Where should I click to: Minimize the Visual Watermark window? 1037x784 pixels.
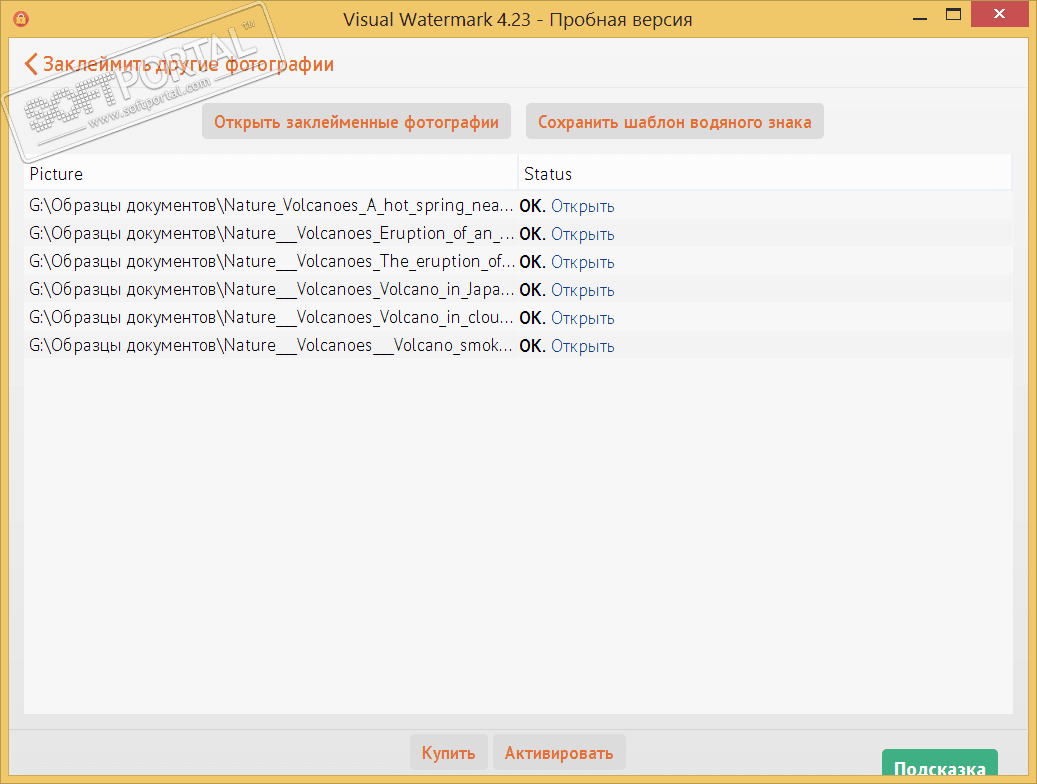919,19
